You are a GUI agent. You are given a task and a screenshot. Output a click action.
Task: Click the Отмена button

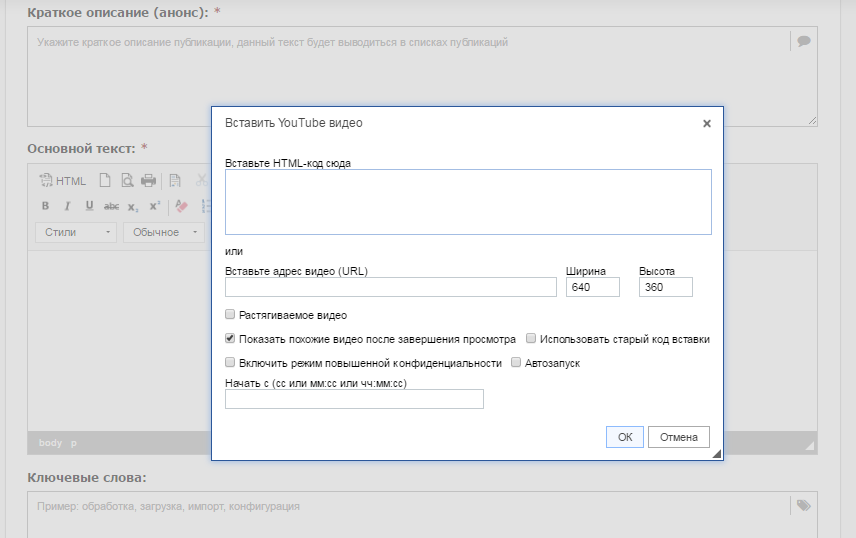(679, 437)
